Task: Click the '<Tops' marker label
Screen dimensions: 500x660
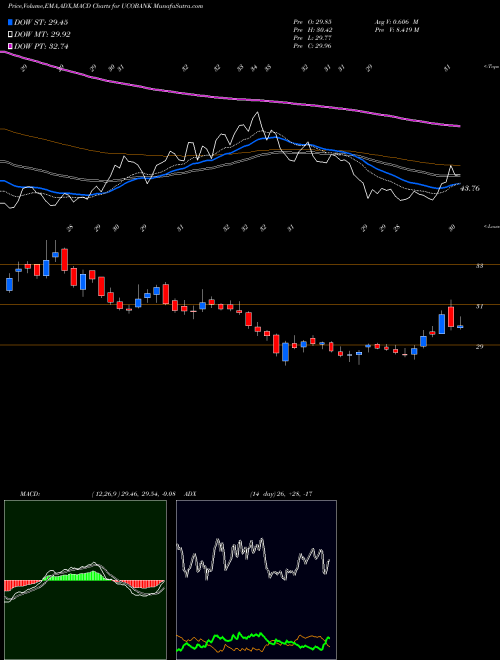Action: pos(491,67)
